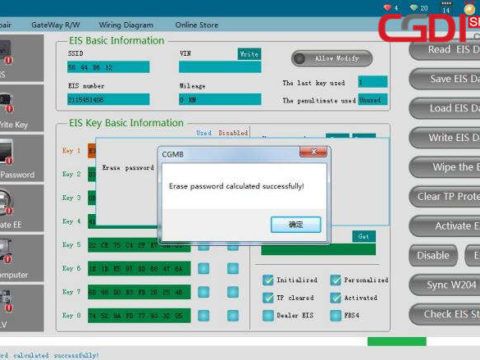The image size is (480, 360).
Task: Click the Key 7 hex data field
Action: (139, 292)
